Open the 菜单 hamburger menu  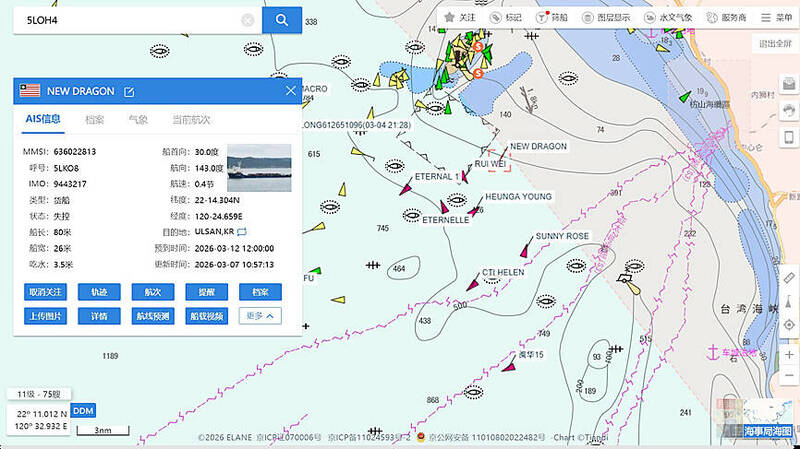tap(777, 18)
